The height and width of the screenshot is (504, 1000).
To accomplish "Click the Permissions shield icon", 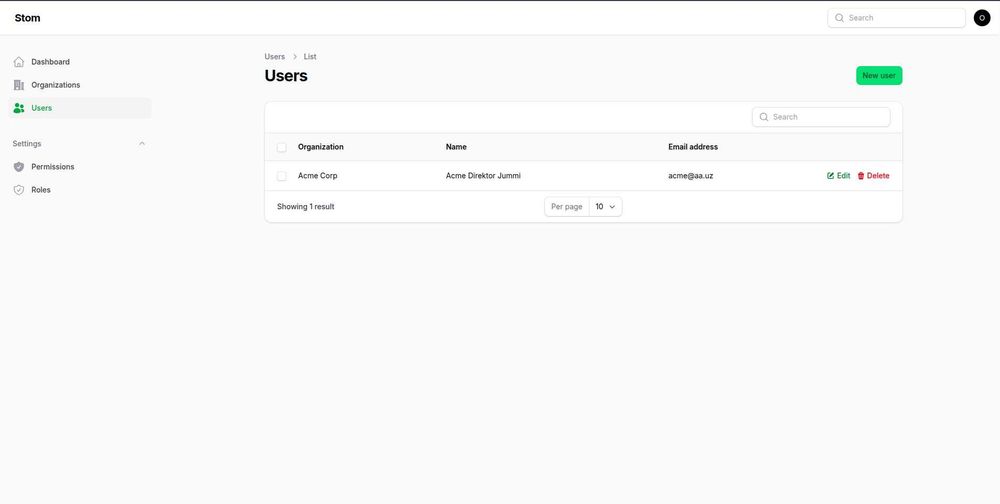I will [19, 167].
